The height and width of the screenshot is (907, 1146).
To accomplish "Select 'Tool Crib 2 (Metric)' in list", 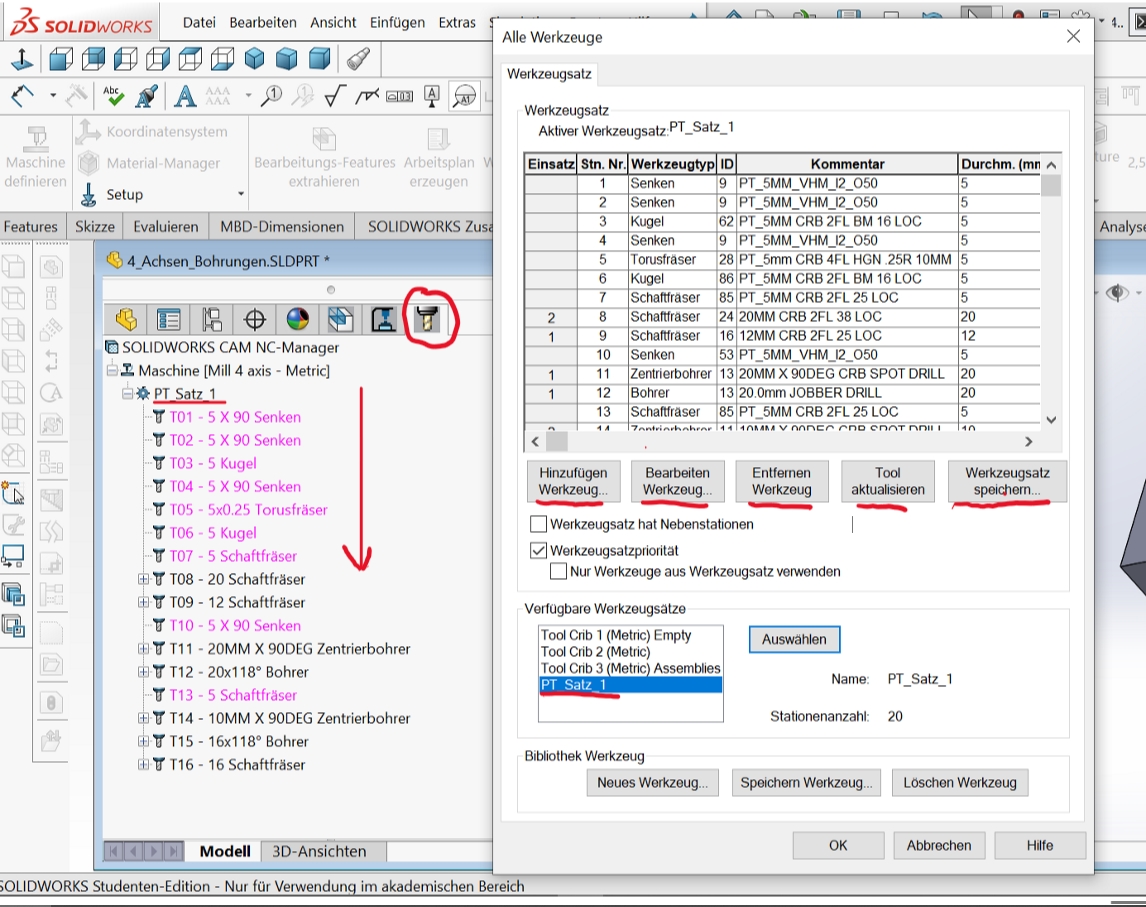I will [595, 652].
